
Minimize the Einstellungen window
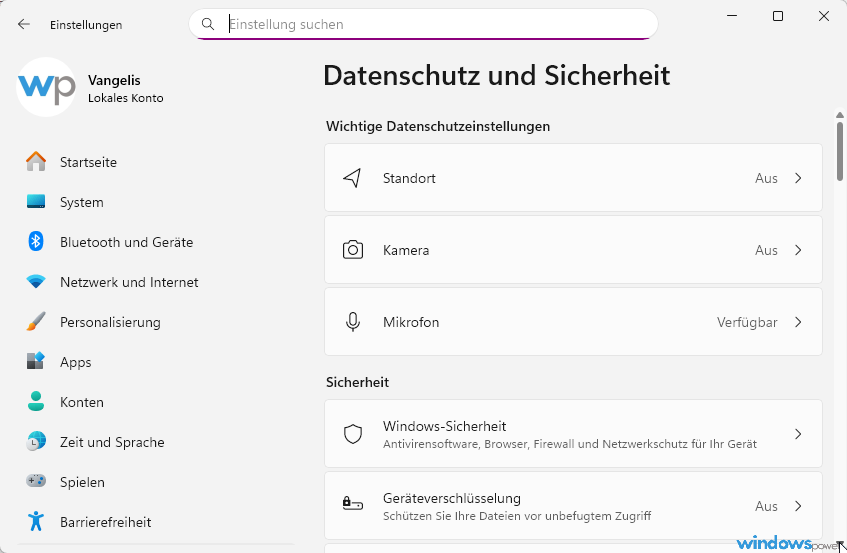click(732, 16)
